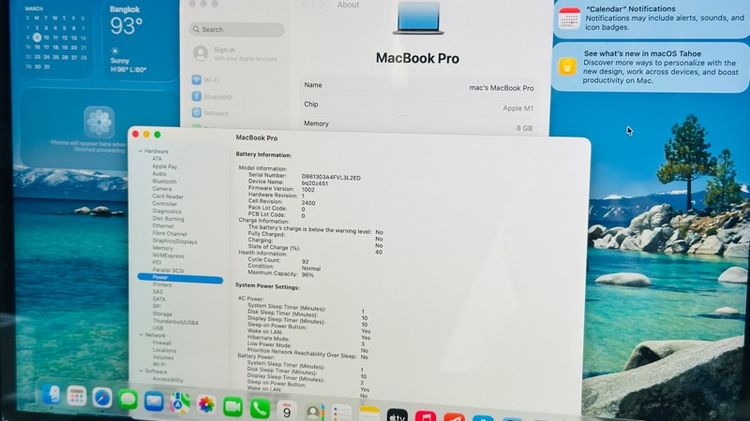Select Card Reader in hardware list
The width and height of the screenshot is (750, 421).
(x=168, y=196)
